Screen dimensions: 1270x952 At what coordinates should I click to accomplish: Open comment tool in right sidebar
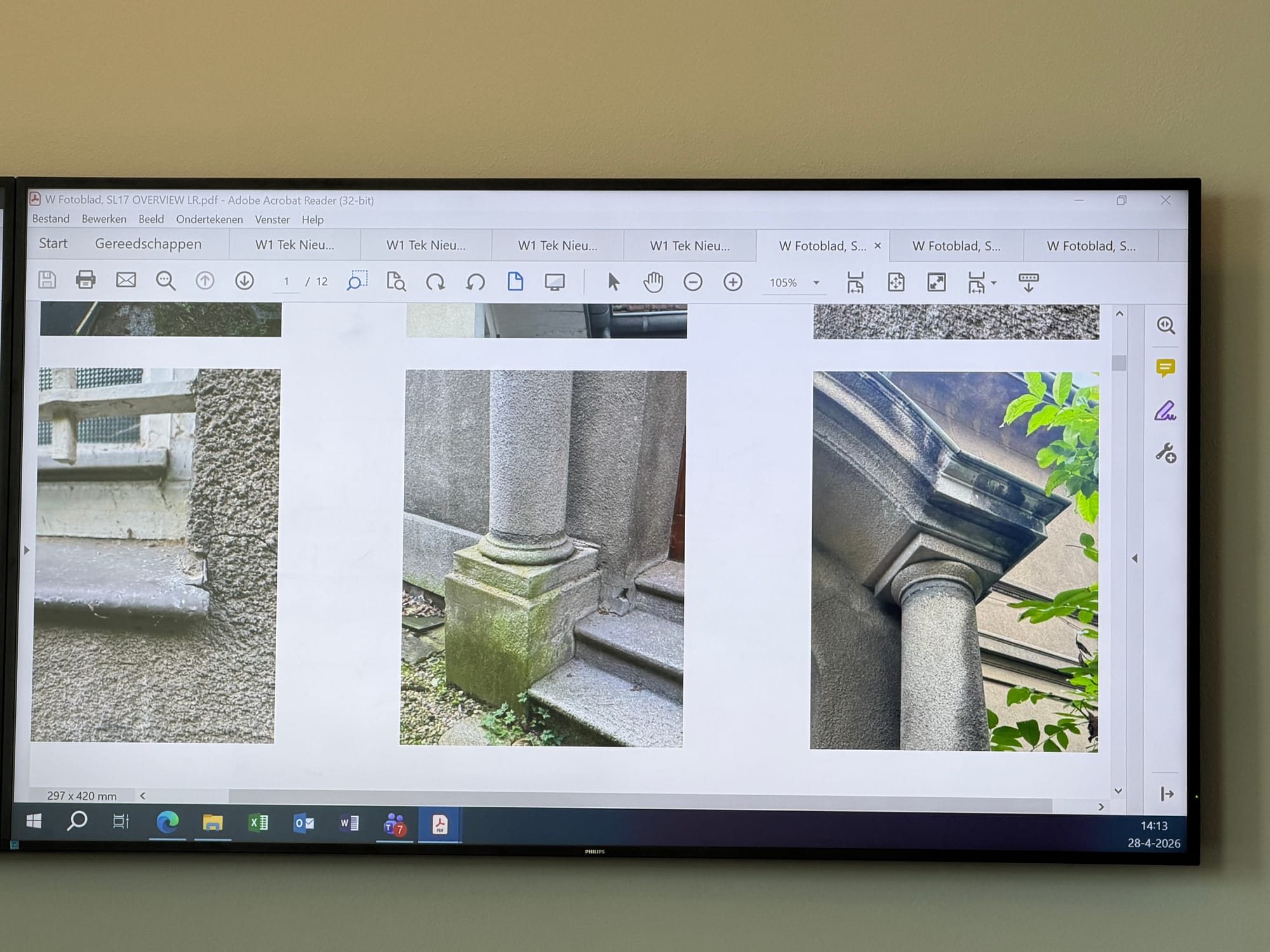coord(1165,367)
